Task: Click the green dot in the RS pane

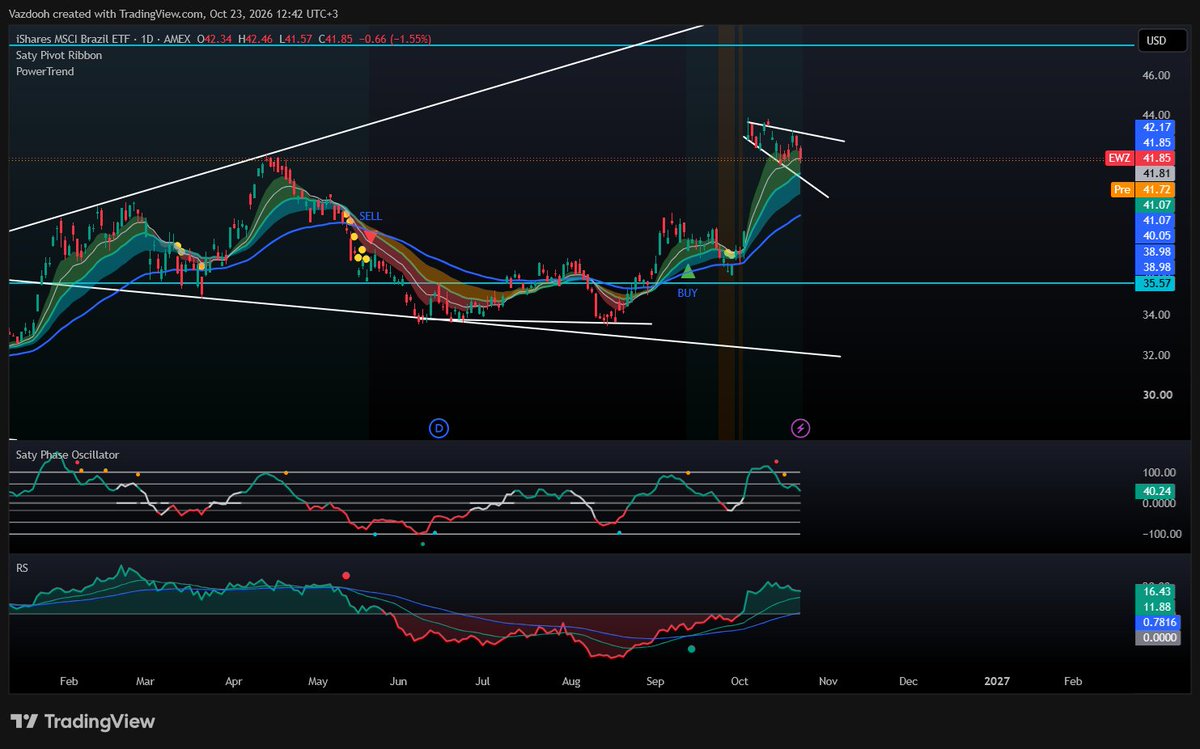Action: (691, 649)
